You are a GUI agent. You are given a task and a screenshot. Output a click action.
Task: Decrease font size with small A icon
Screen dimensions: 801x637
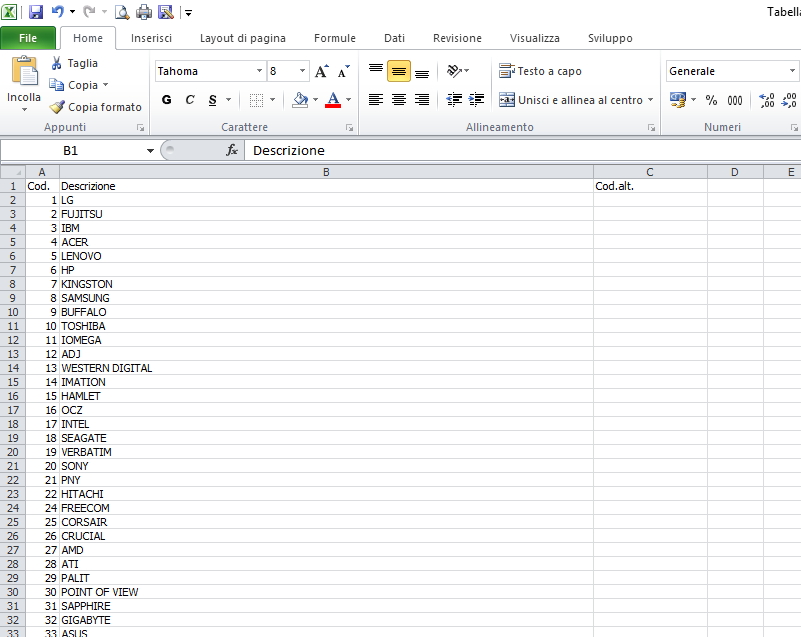tap(344, 71)
